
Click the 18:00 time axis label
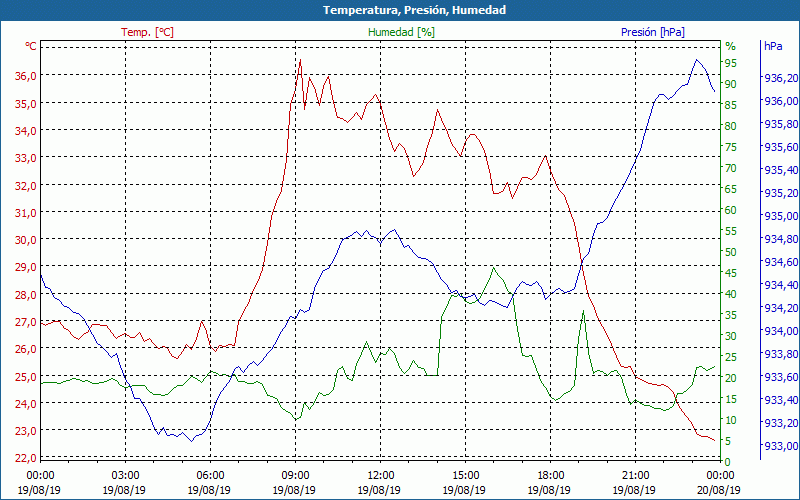(550, 476)
